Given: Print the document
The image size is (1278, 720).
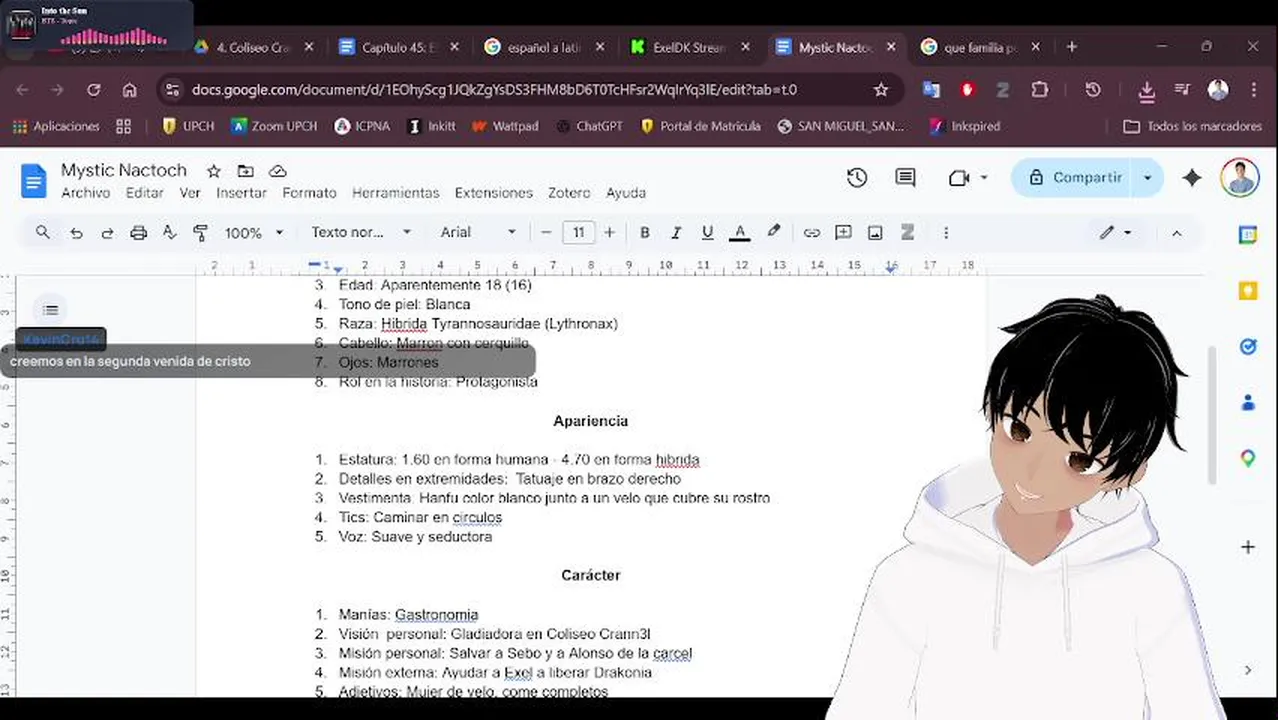Looking at the screenshot, I should point(139,232).
